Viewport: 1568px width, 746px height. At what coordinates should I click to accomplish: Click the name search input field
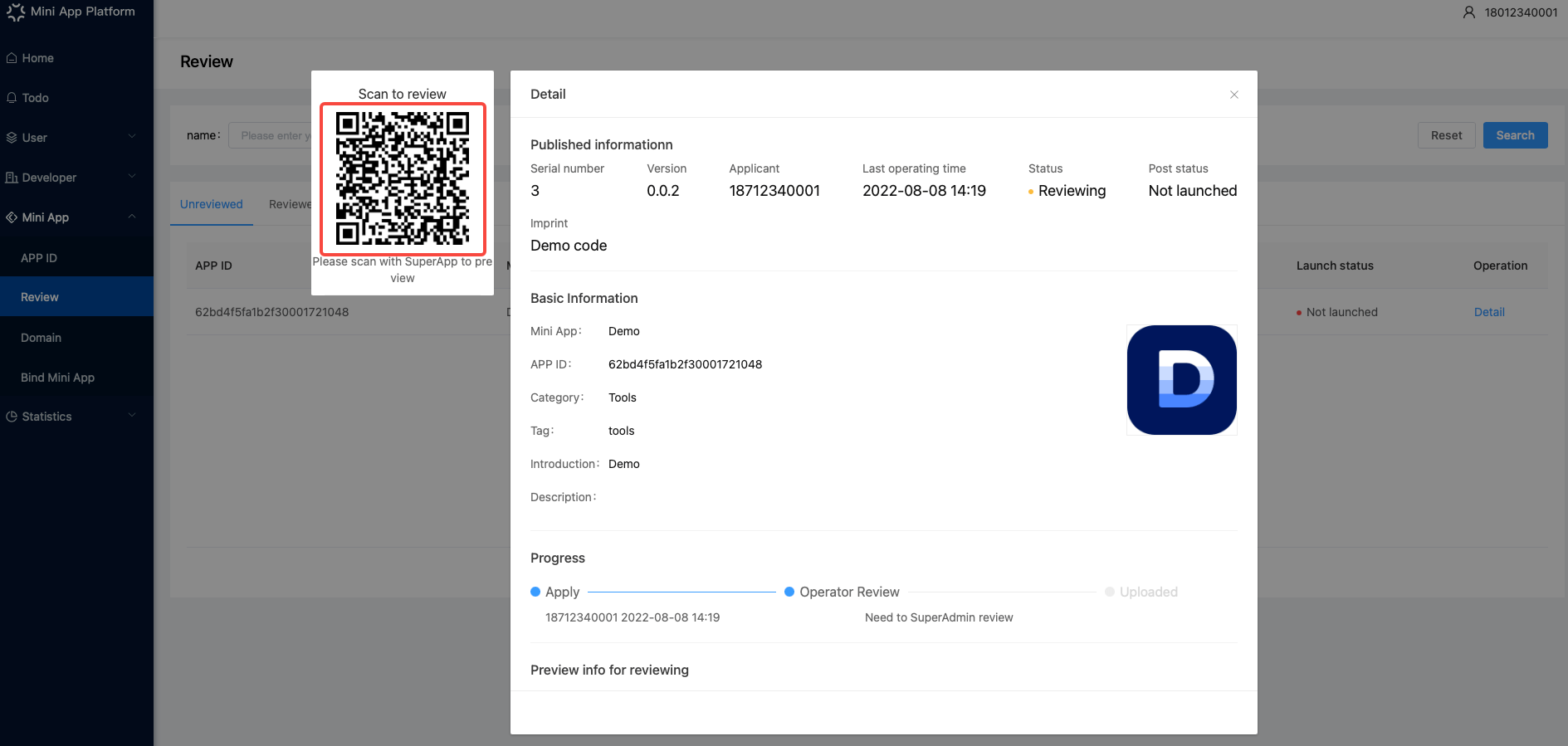coord(271,135)
